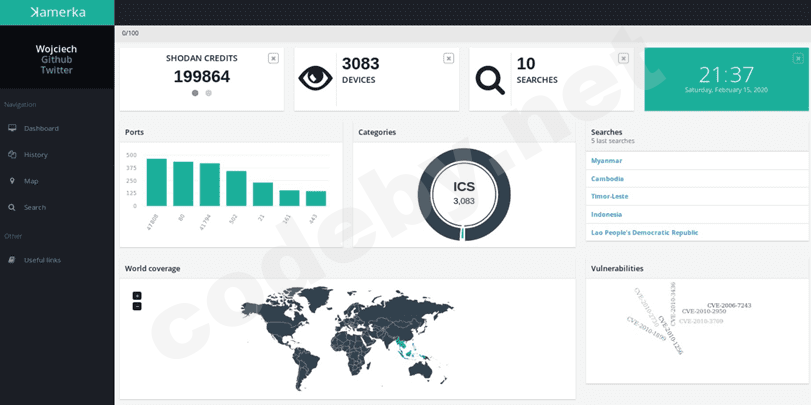Zoom in on the world map
The image size is (811, 405).
(137, 295)
